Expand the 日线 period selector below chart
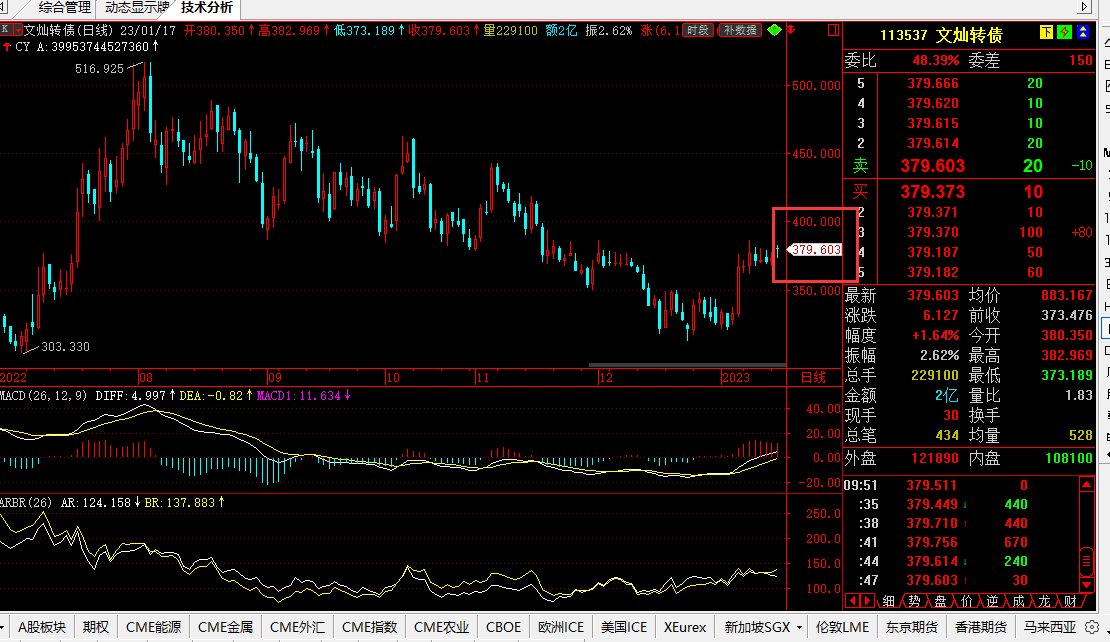 pos(814,377)
